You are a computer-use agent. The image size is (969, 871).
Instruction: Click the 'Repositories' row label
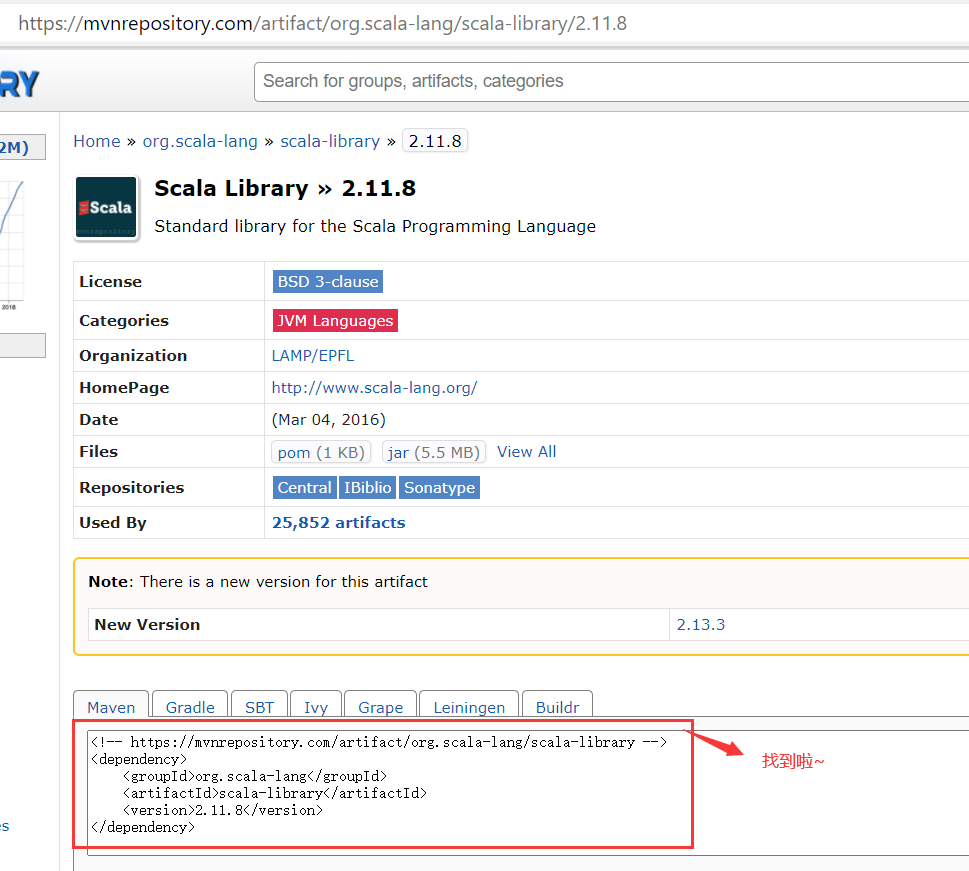pyautogui.click(x=132, y=487)
